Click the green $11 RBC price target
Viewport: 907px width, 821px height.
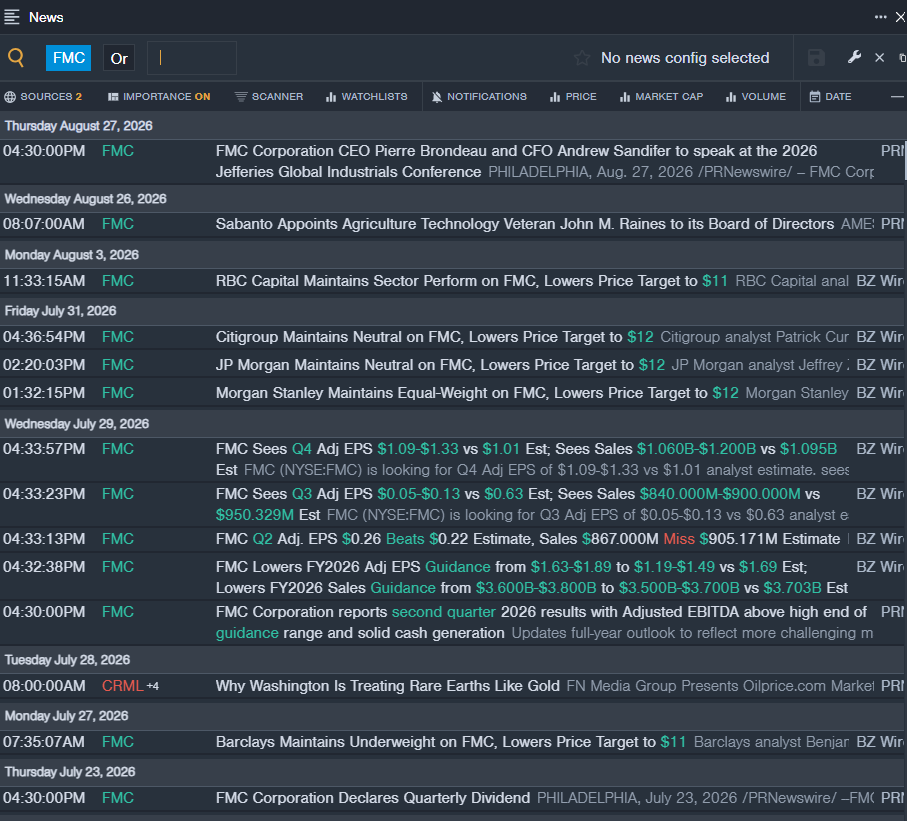(x=715, y=281)
